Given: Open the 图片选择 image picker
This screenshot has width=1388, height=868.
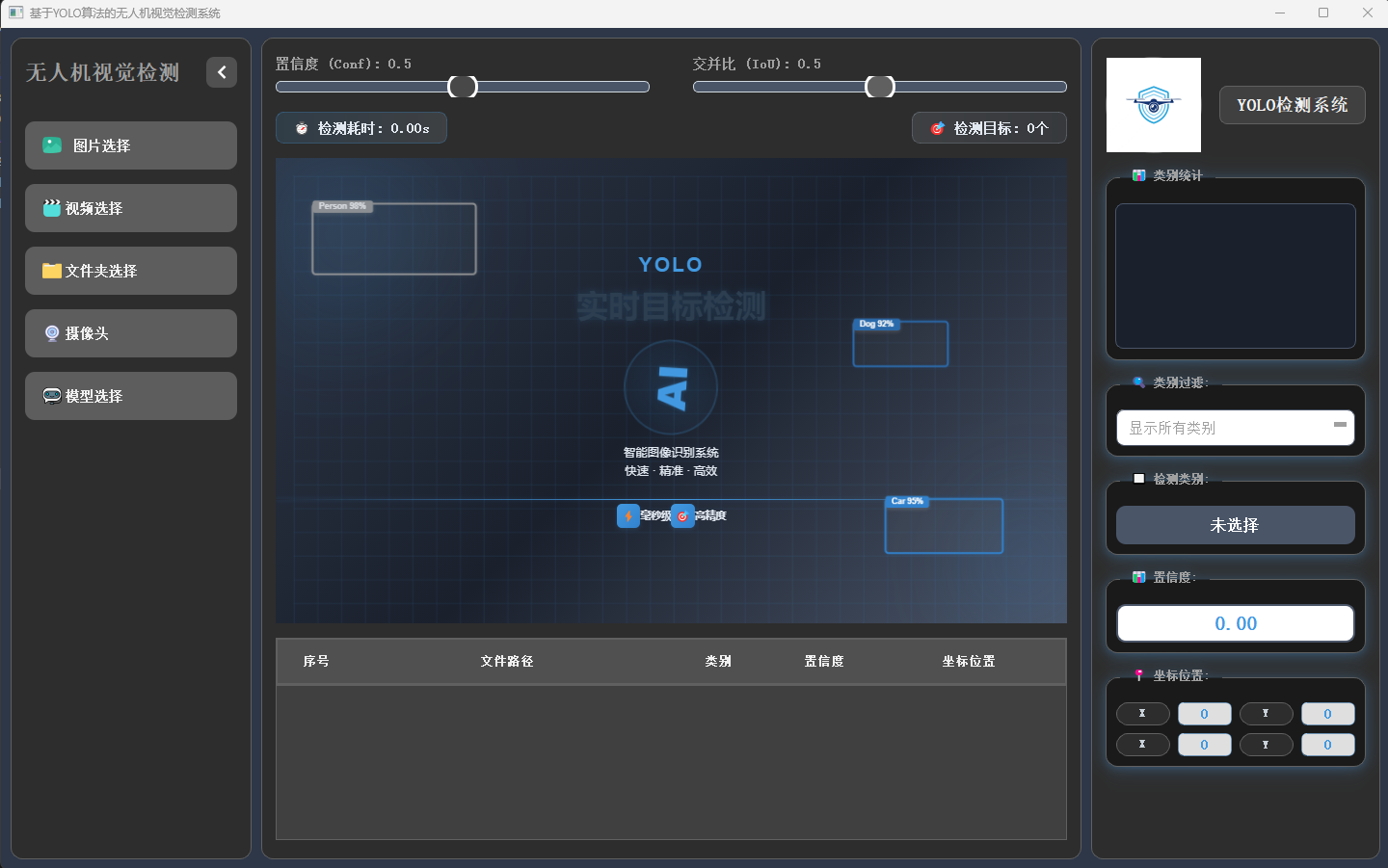Looking at the screenshot, I should pyautogui.click(x=131, y=145).
